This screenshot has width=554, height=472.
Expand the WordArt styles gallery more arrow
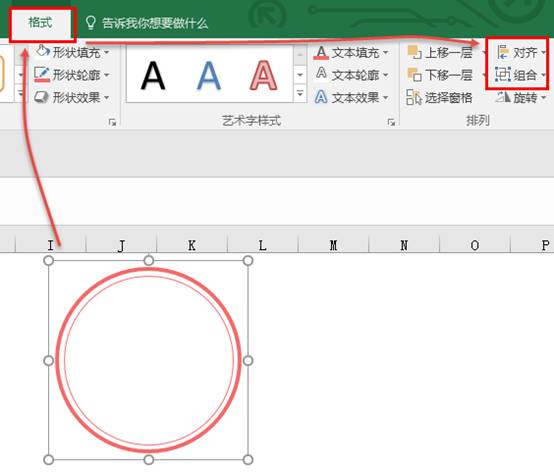coord(300,94)
